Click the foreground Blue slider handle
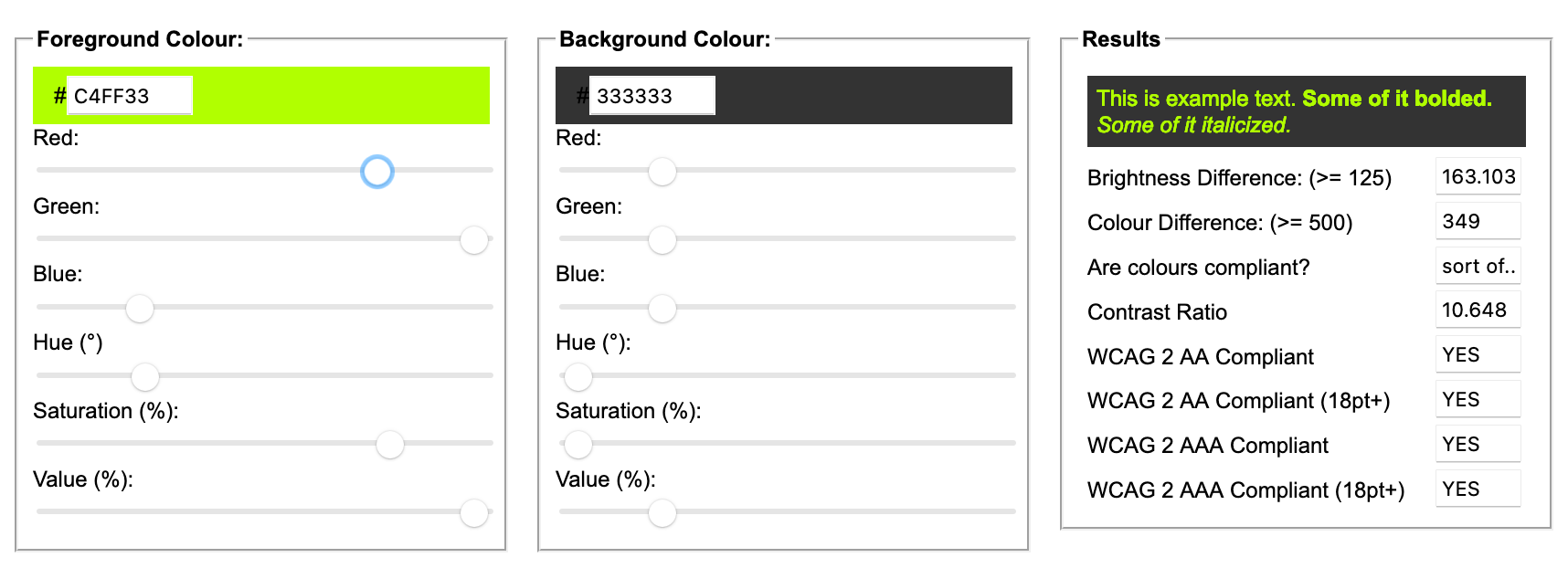 pos(140,308)
